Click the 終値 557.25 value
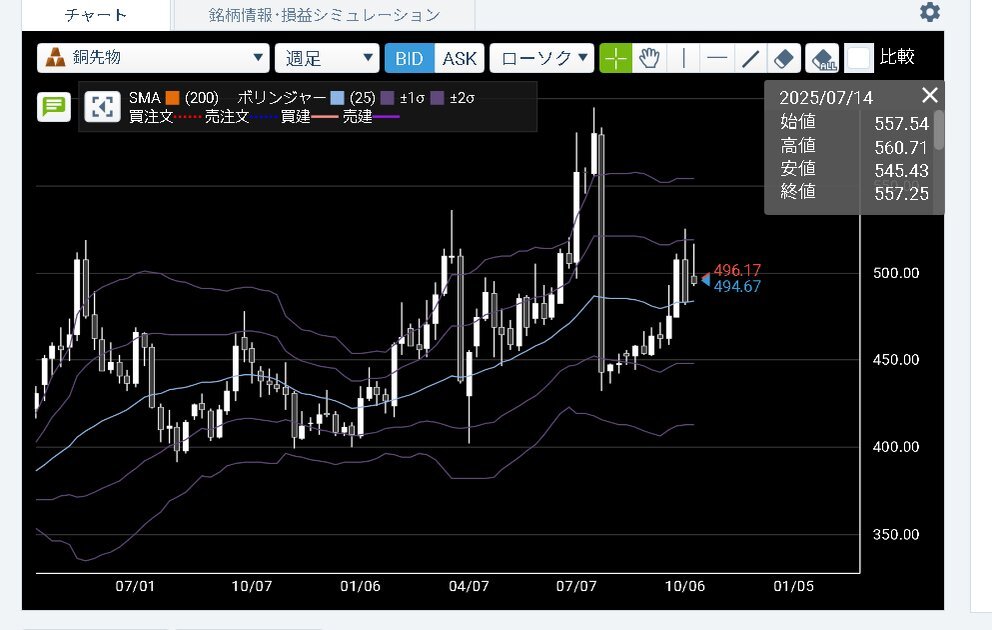Viewport: 992px width, 630px height. [902, 194]
